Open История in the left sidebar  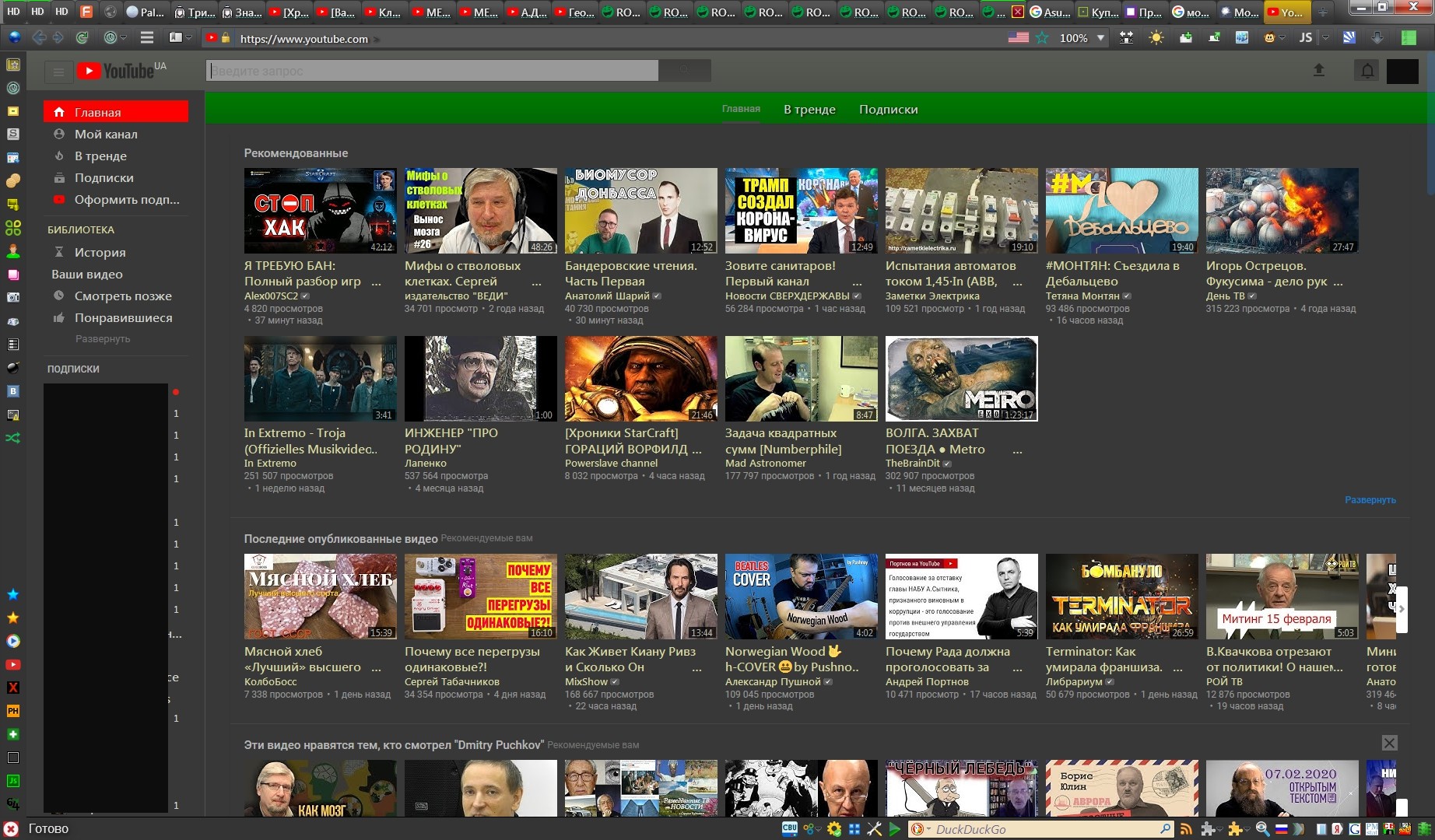(x=100, y=253)
